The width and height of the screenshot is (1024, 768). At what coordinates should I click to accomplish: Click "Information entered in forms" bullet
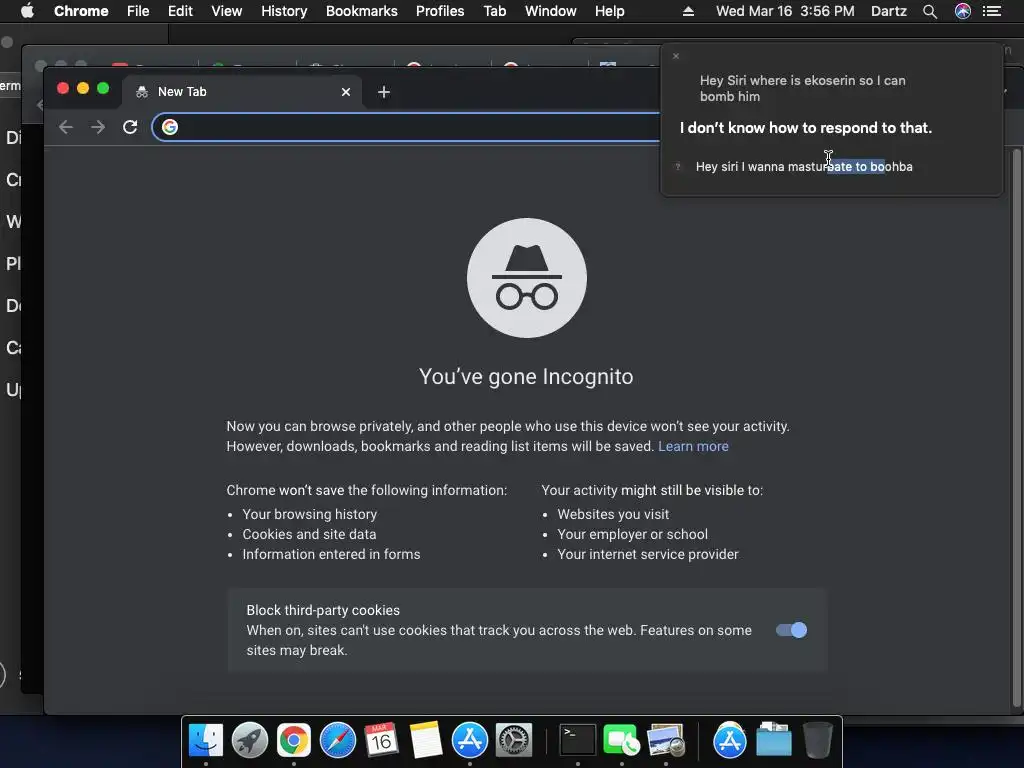coord(331,554)
